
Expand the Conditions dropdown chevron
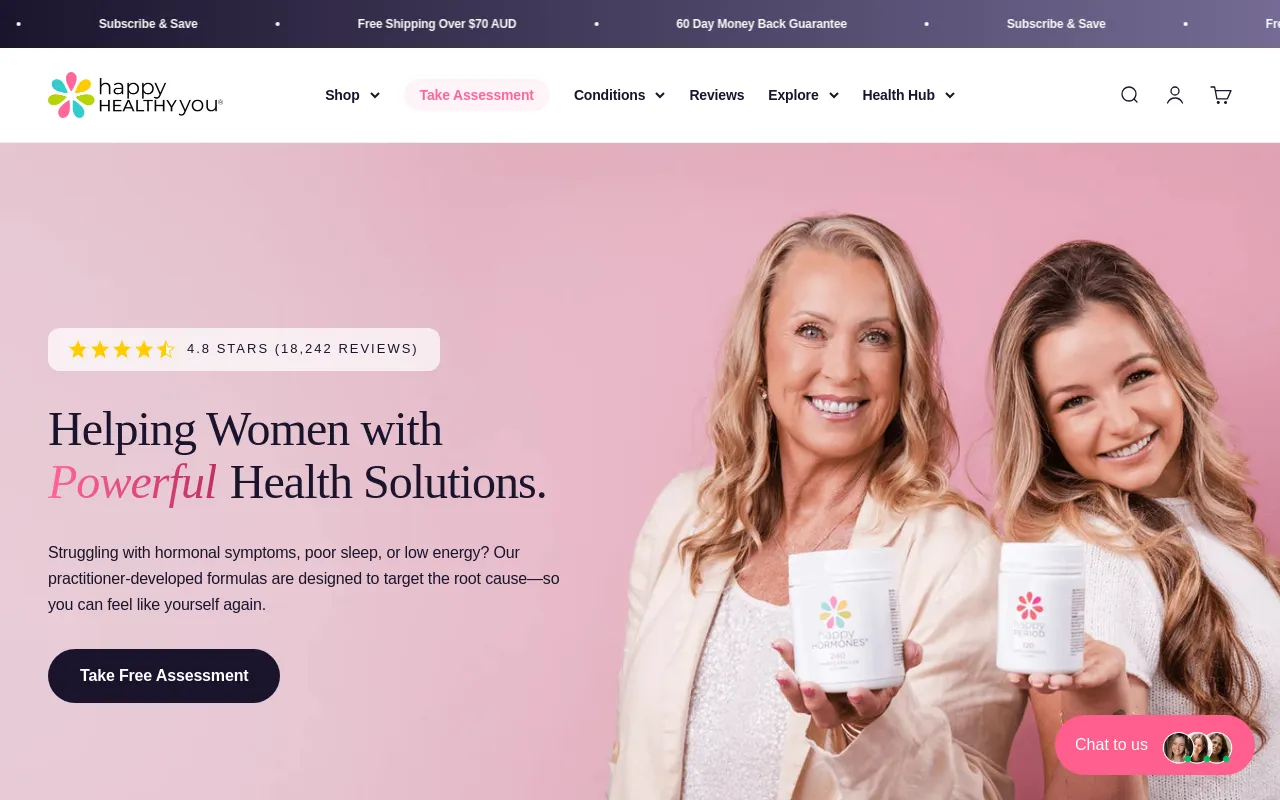(660, 95)
